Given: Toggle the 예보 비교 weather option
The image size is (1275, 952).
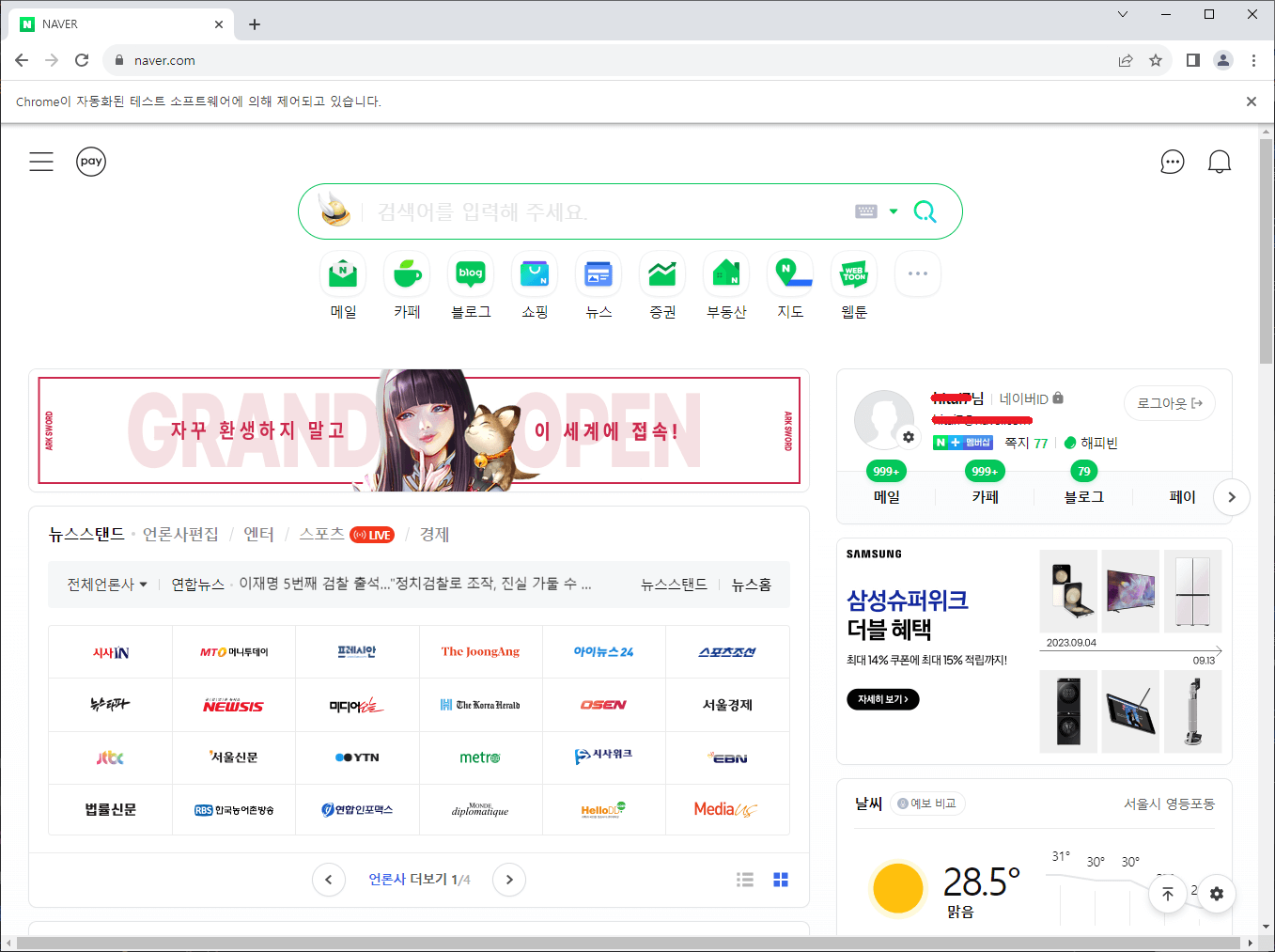Looking at the screenshot, I should (927, 804).
